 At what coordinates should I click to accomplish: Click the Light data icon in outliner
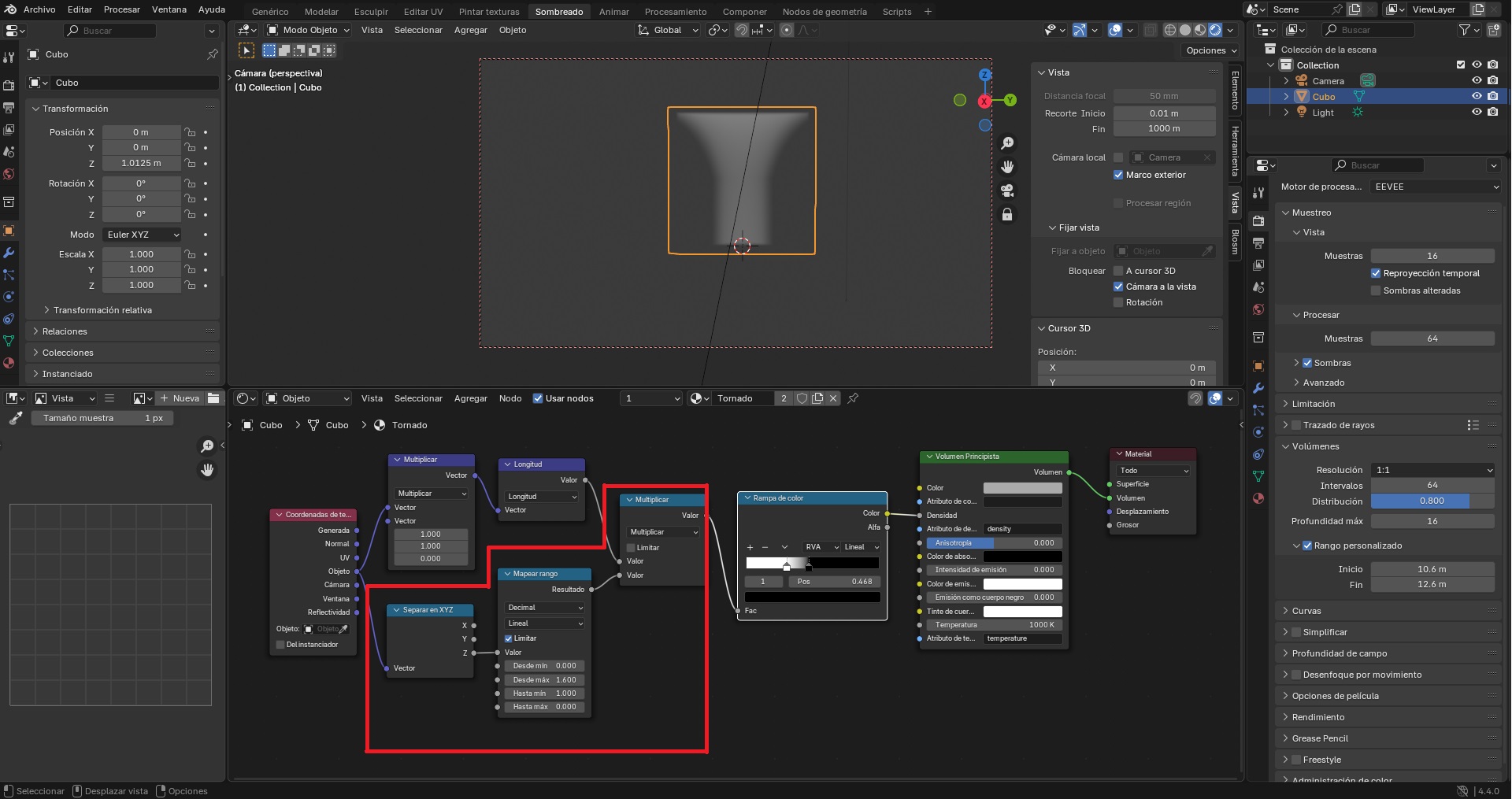click(x=1358, y=113)
